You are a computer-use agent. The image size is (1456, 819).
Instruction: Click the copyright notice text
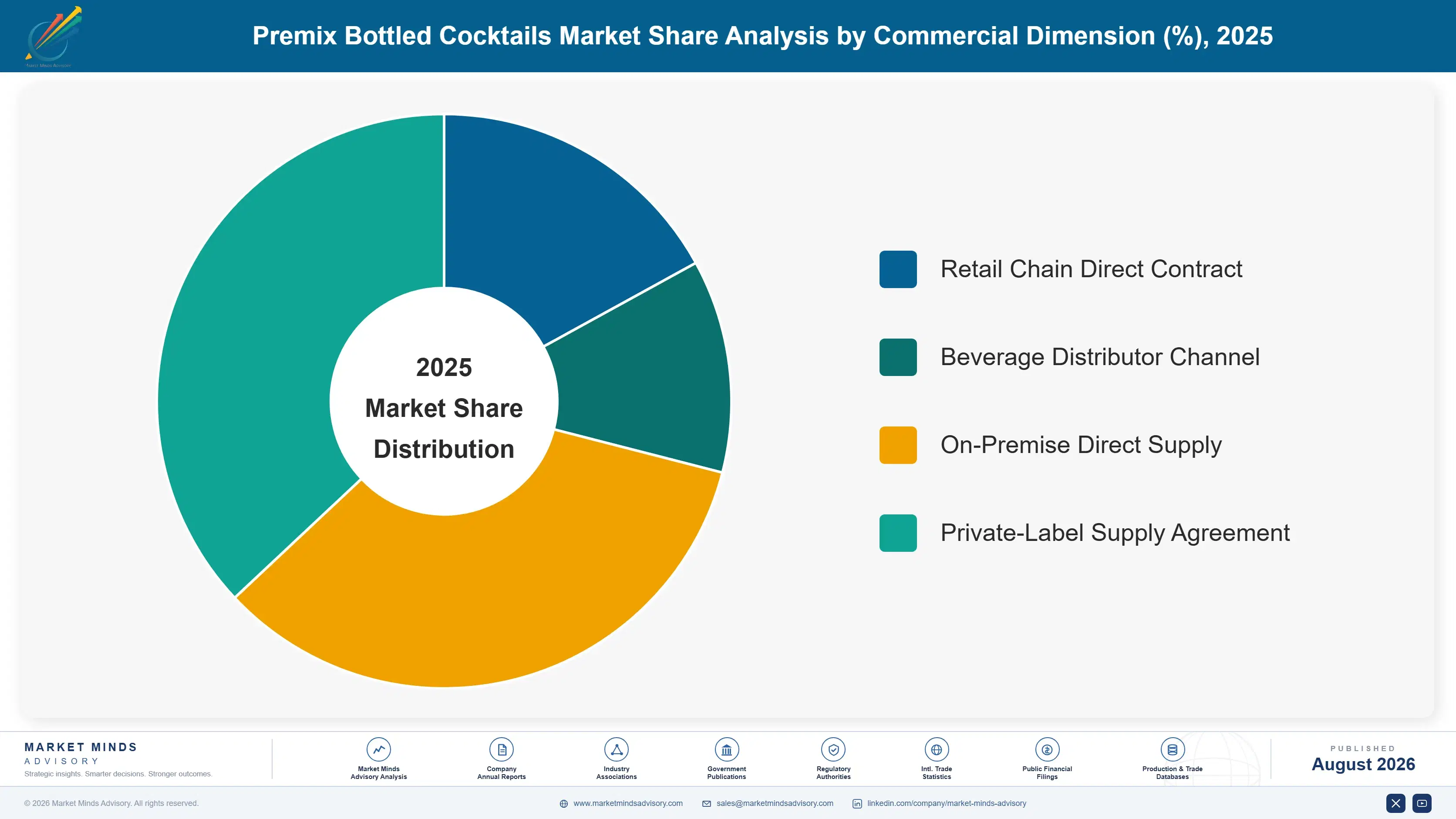[111, 803]
